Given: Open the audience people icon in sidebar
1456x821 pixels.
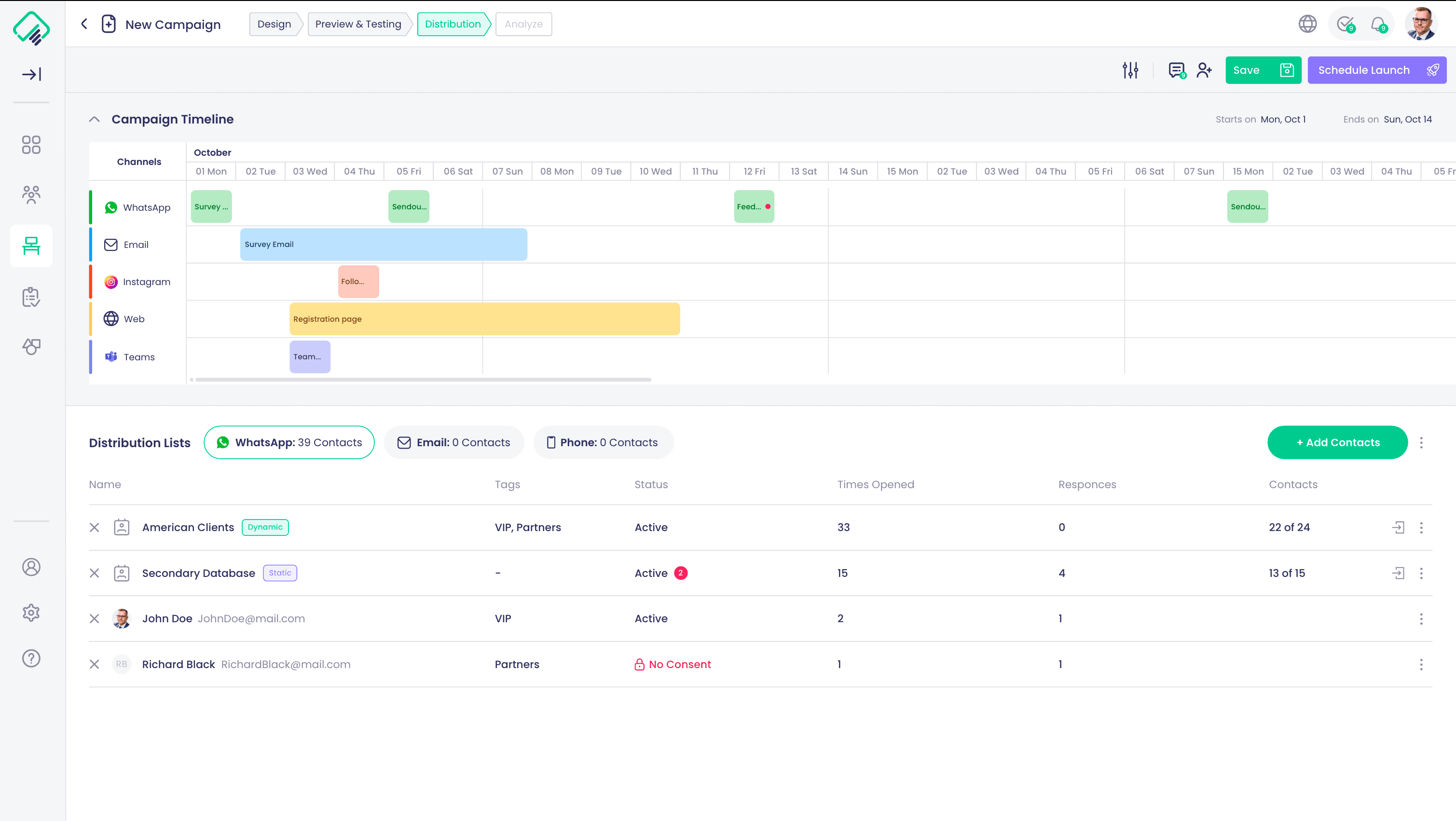Looking at the screenshot, I should (x=31, y=195).
